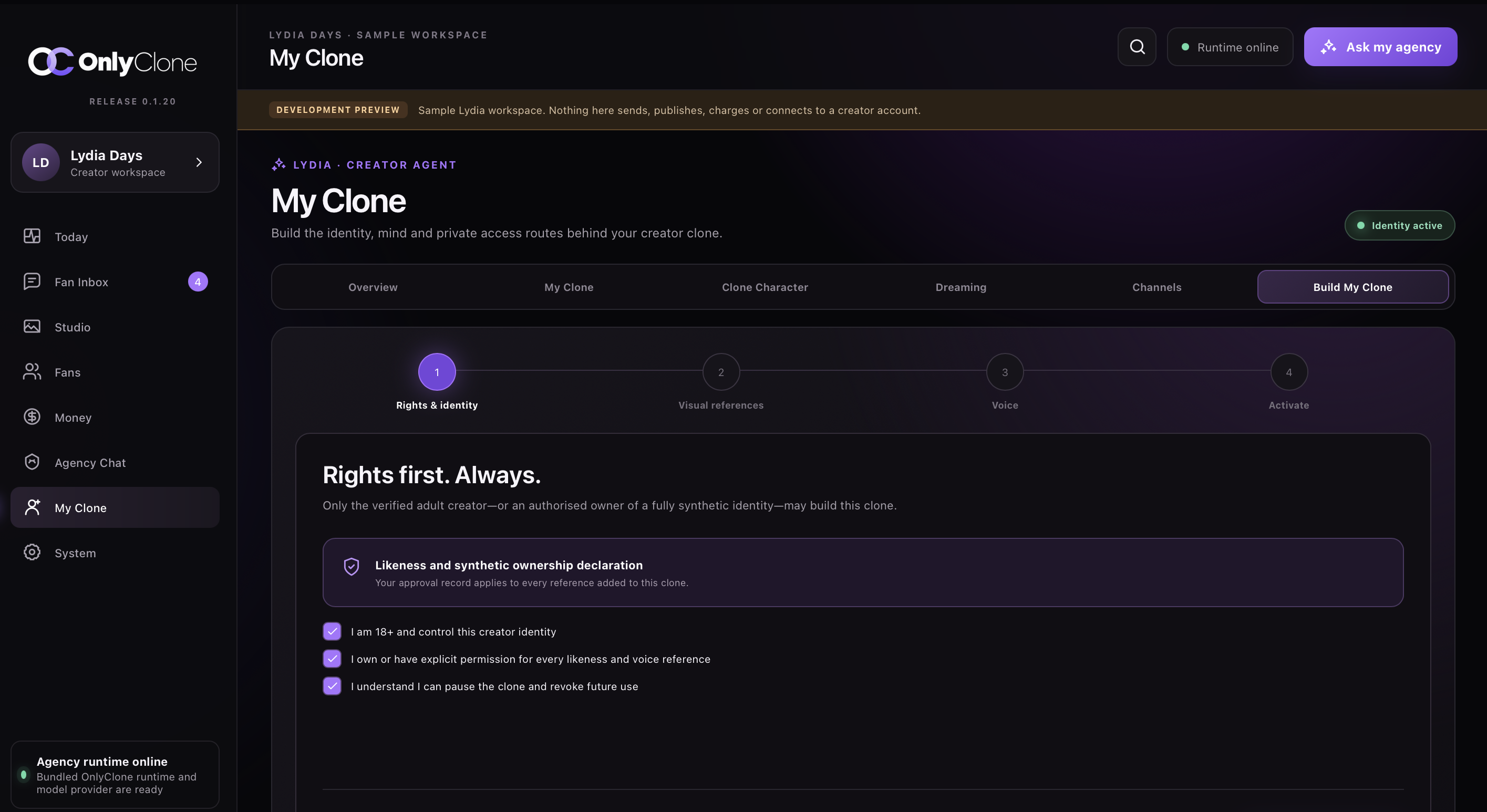Screen dimensions: 1487x812
Task: Click Lydia Days · Sample Workspace breadcrumb
Action: [x=378, y=35]
